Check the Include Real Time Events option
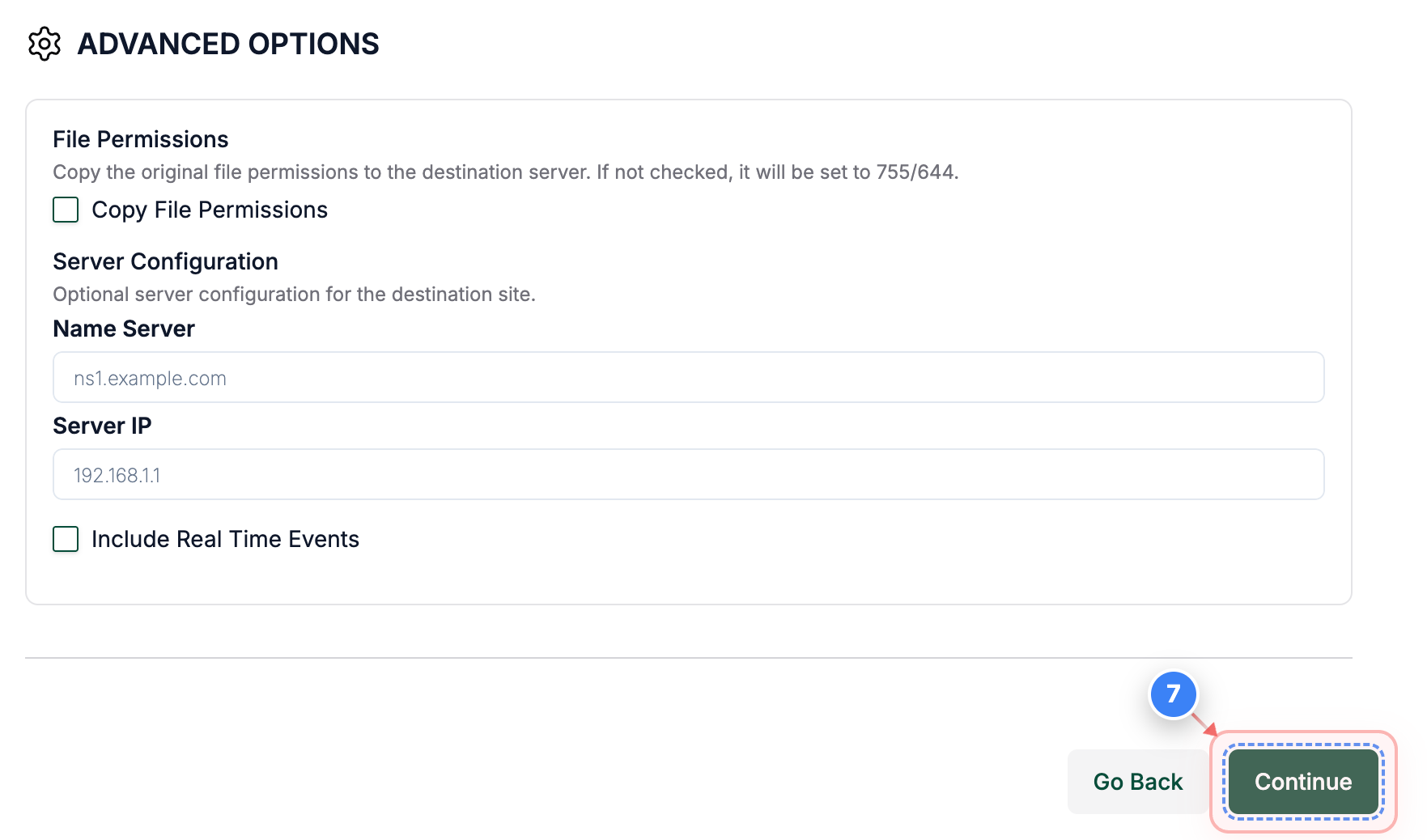Screen dimensions: 1427x840 point(65,539)
